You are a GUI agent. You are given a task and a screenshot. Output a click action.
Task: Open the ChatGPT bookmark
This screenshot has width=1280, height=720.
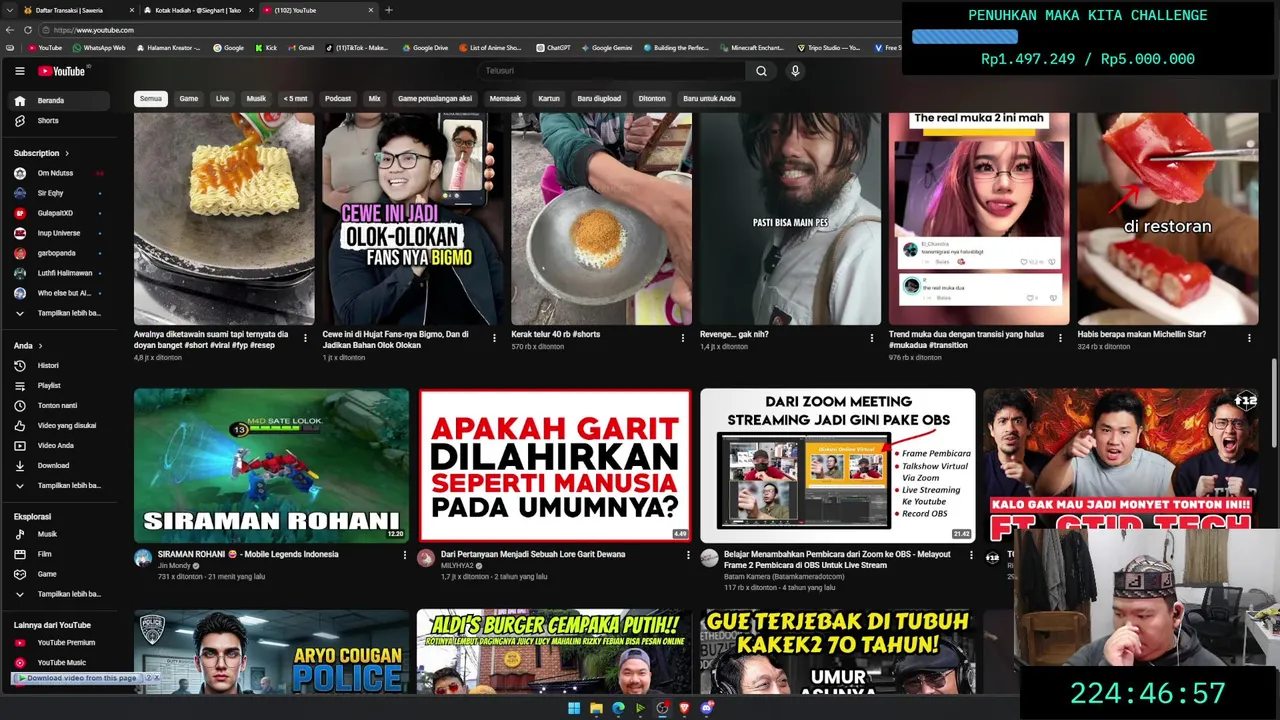553,48
